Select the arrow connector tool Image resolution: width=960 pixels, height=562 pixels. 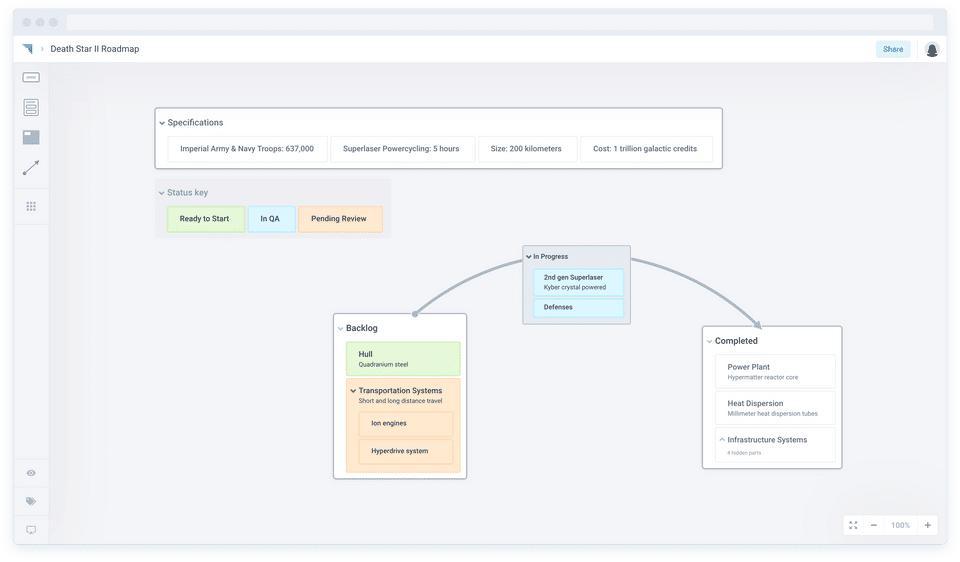pos(31,168)
